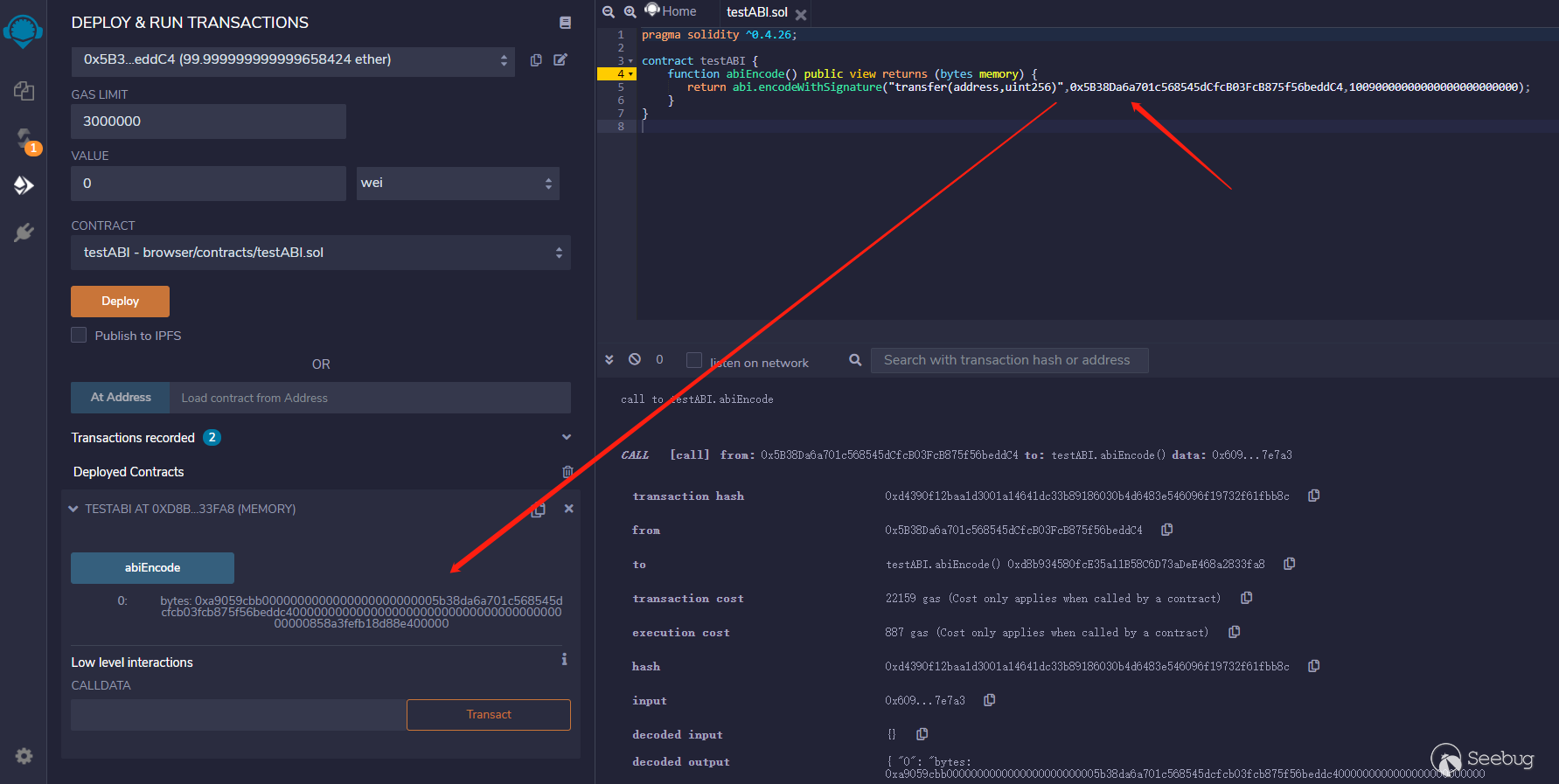
Task: Copy the transaction hash value
Action: [1313, 496]
